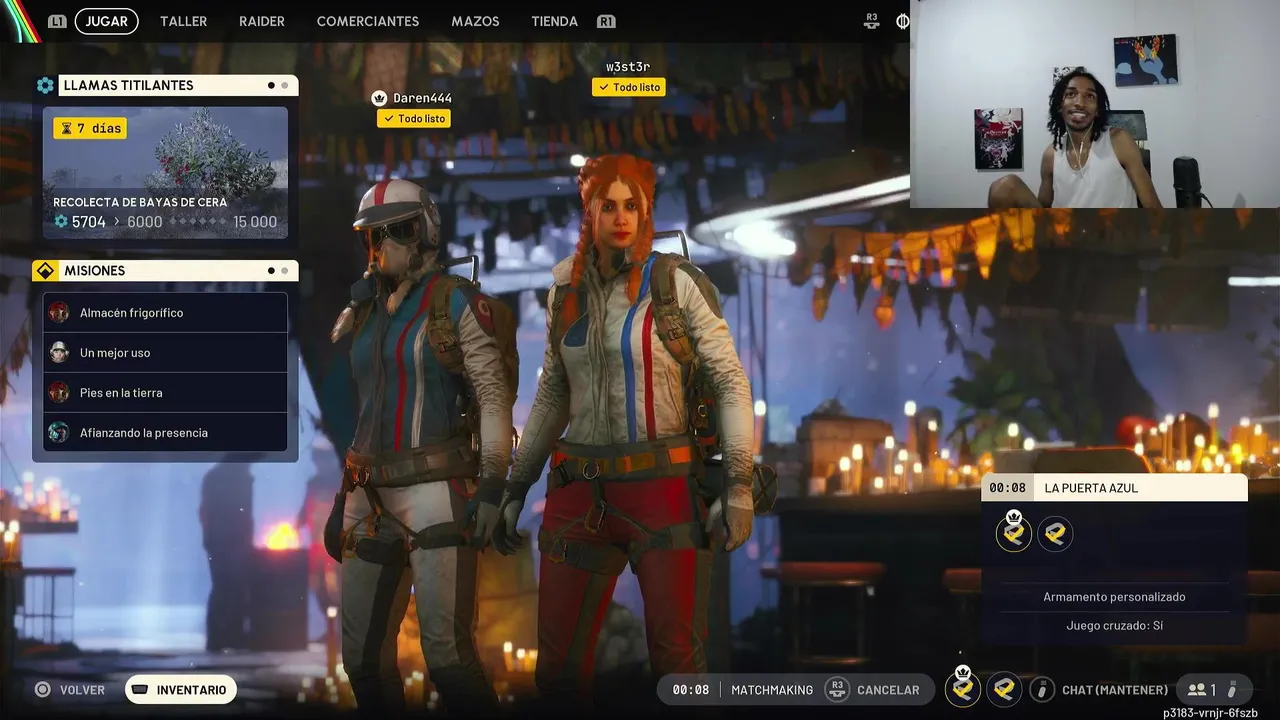Viewport: 1280px width, 720px height.
Task: Click the bottom bar 00:08 matchmaking timer
Action: click(691, 690)
